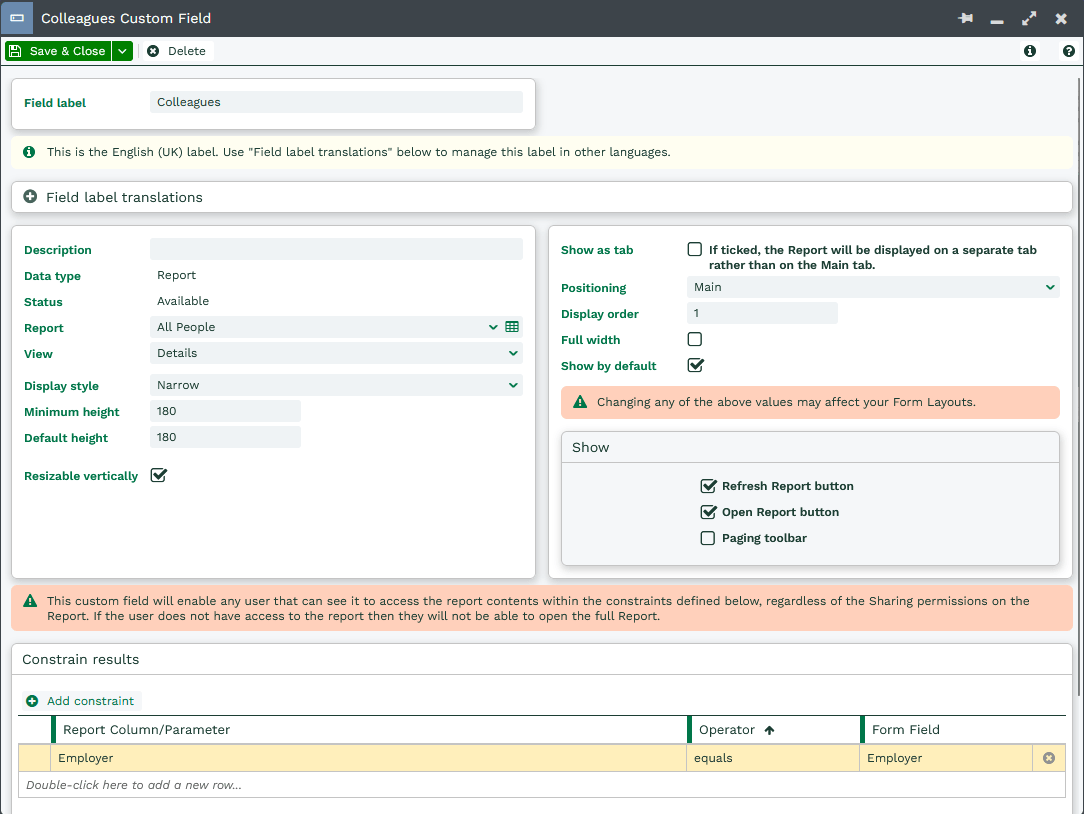Open help via the question mark icon
The width and height of the screenshot is (1084, 814).
(1069, 51)
